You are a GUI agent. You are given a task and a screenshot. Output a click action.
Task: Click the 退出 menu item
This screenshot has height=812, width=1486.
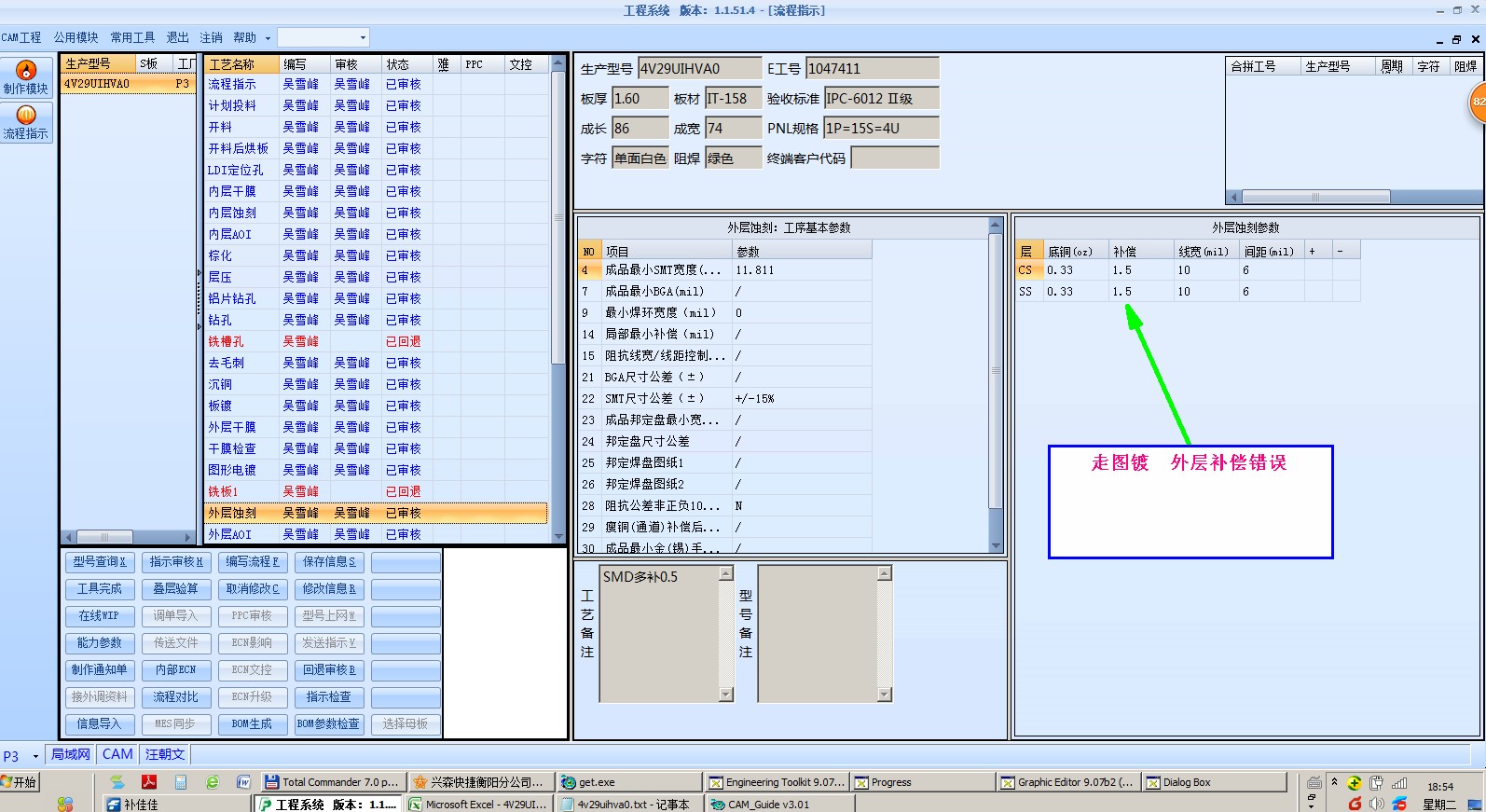(177, 37)
